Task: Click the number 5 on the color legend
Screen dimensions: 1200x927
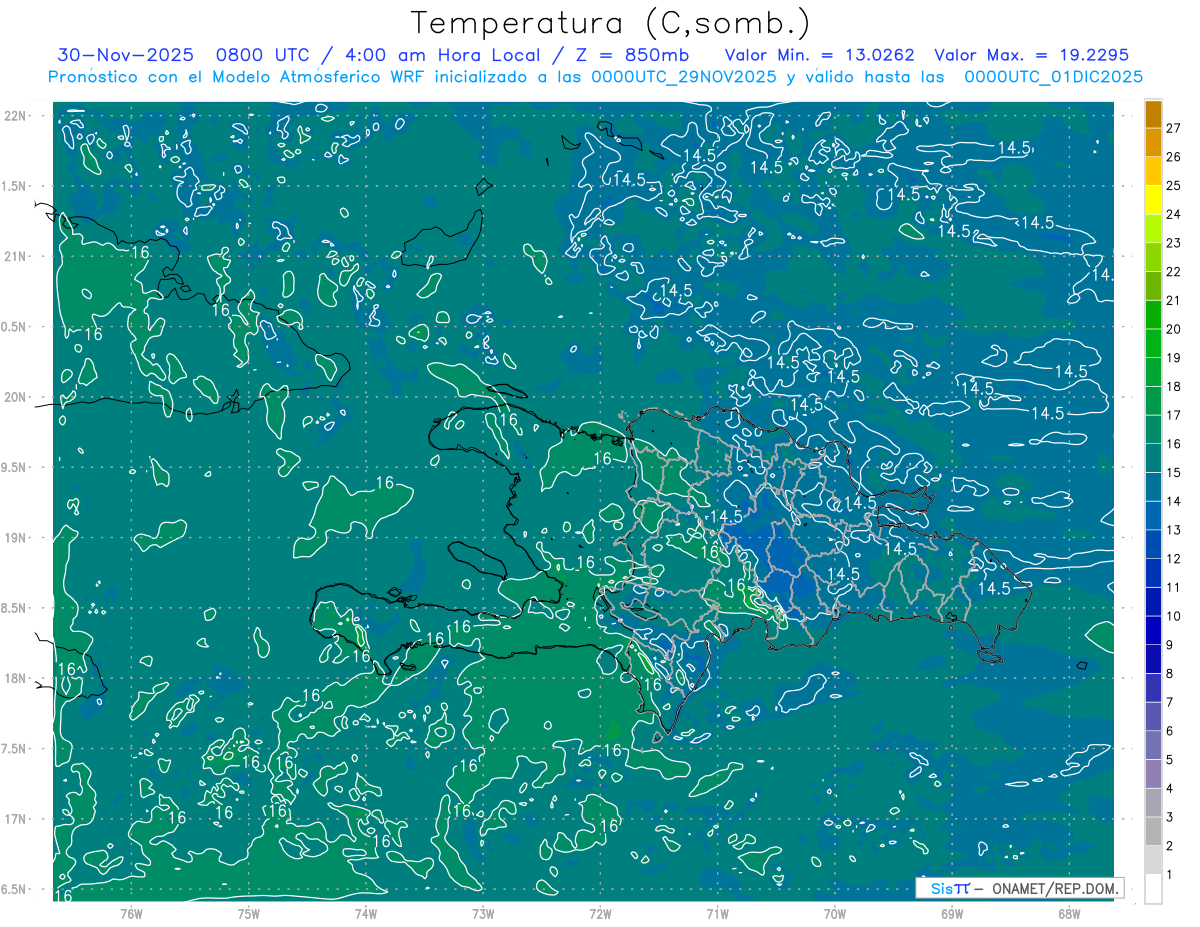Action: point(1171,760)
